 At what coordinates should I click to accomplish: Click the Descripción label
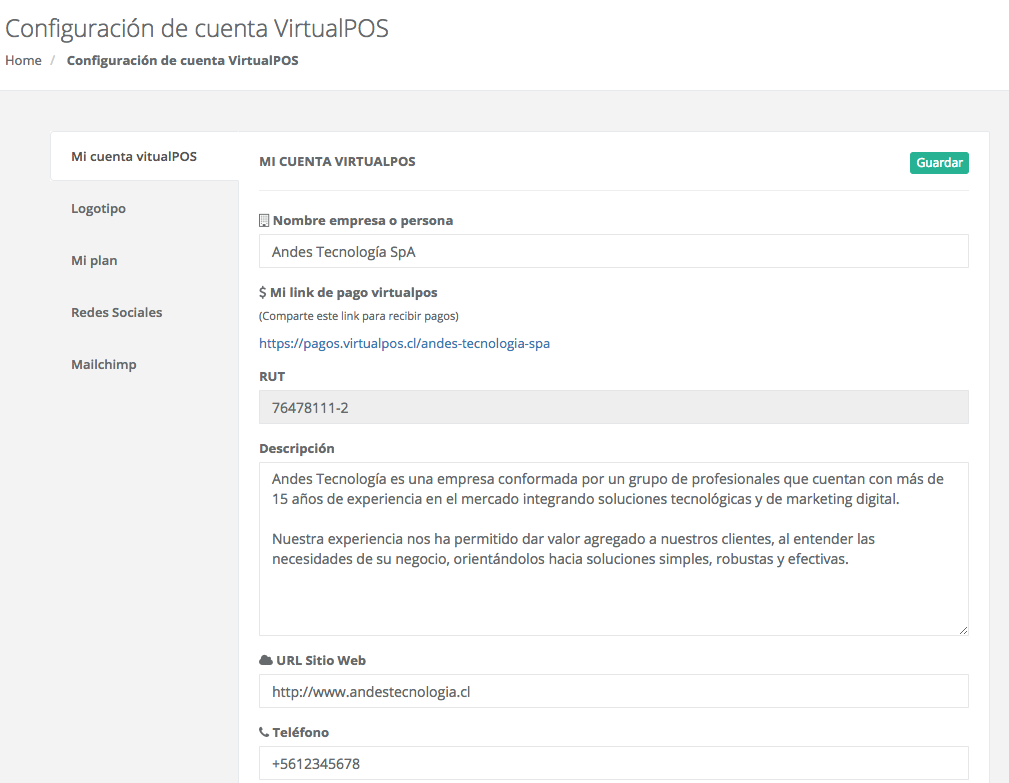[297, 448]
